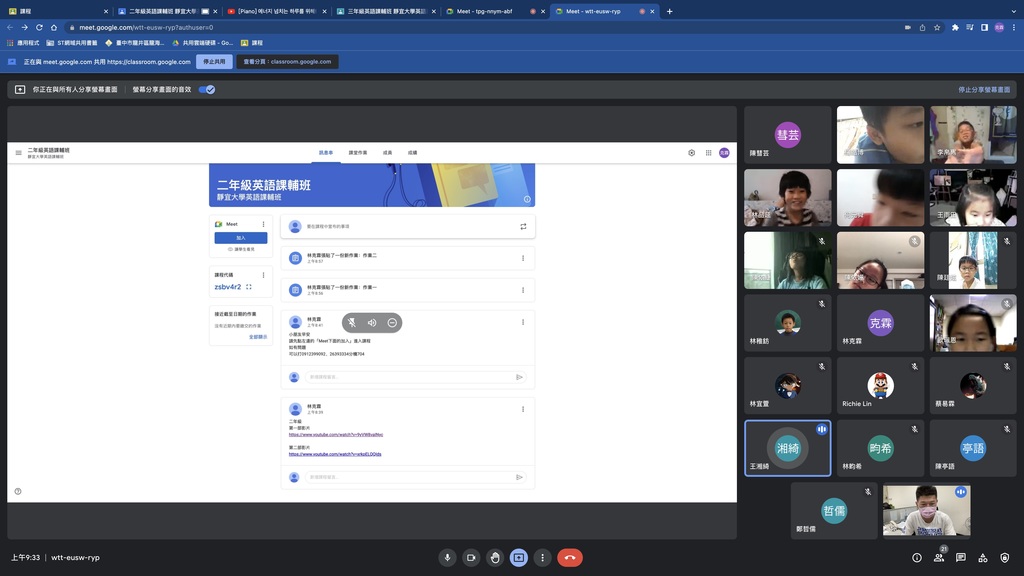The height and width of the screenshot is (576, 1024).
Task: Select the 課堂作業 Classroom tab
Action: coord(357,153)
